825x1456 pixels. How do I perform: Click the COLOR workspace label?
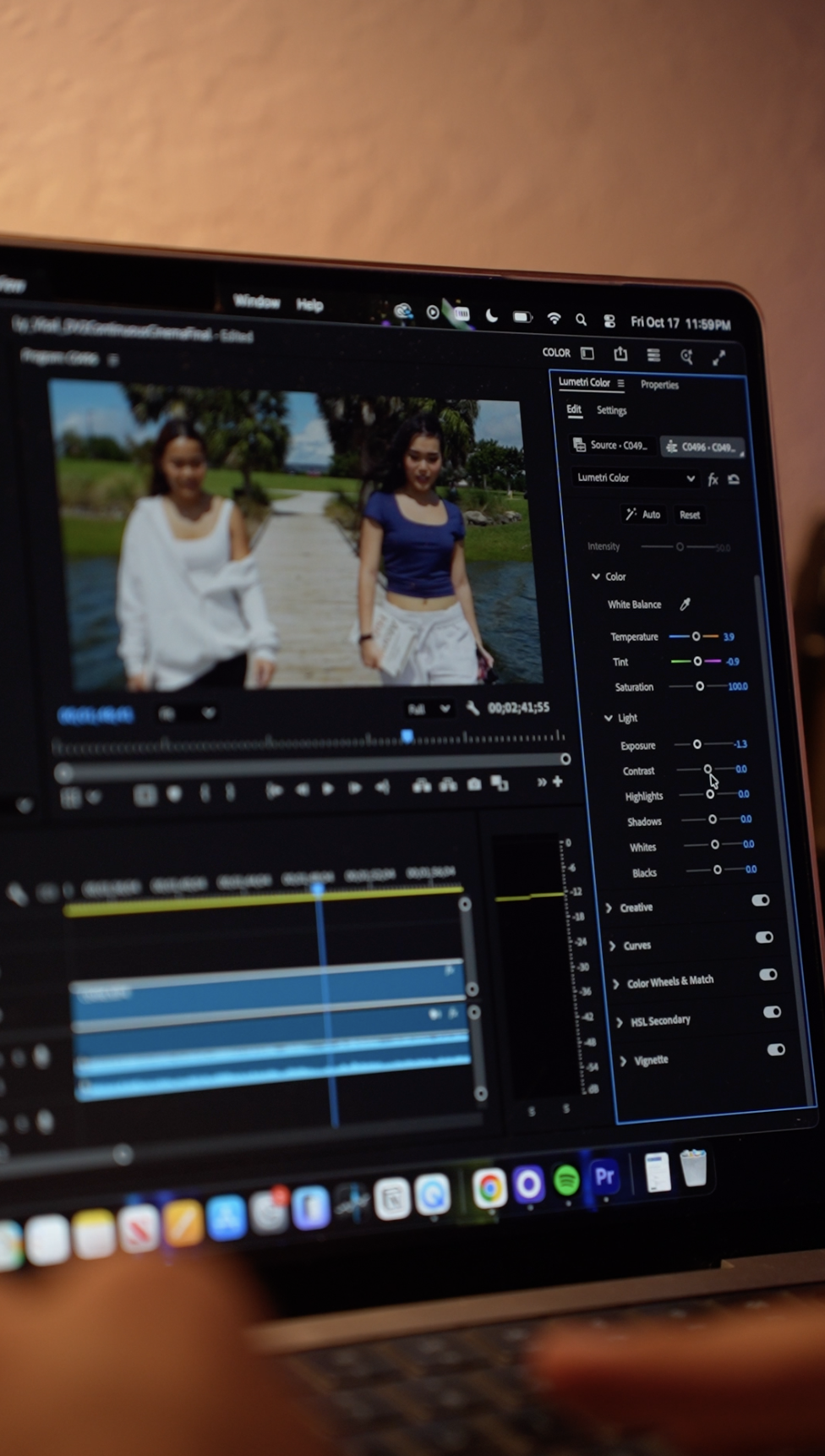click(x=556, y=353)
